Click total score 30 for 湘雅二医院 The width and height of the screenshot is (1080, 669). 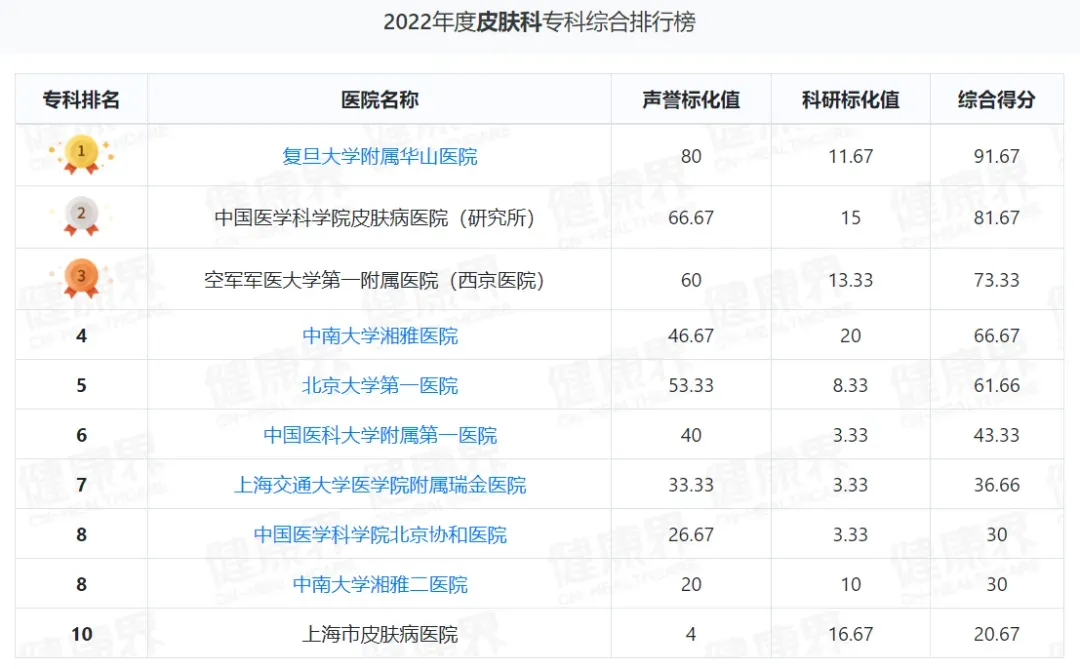tap(997, 584)
